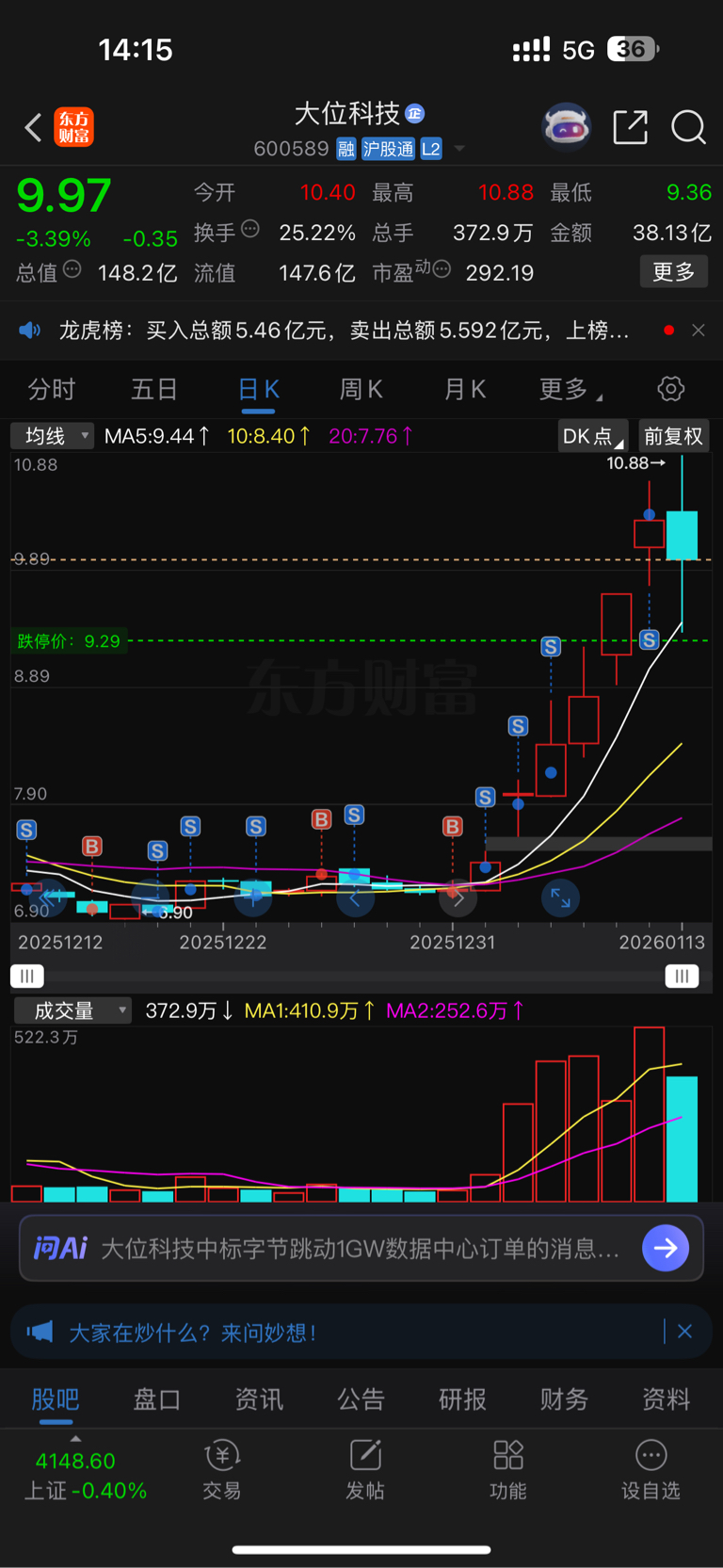
Task: Tap the 5G signal status indicator
Action: coord(578,50)
